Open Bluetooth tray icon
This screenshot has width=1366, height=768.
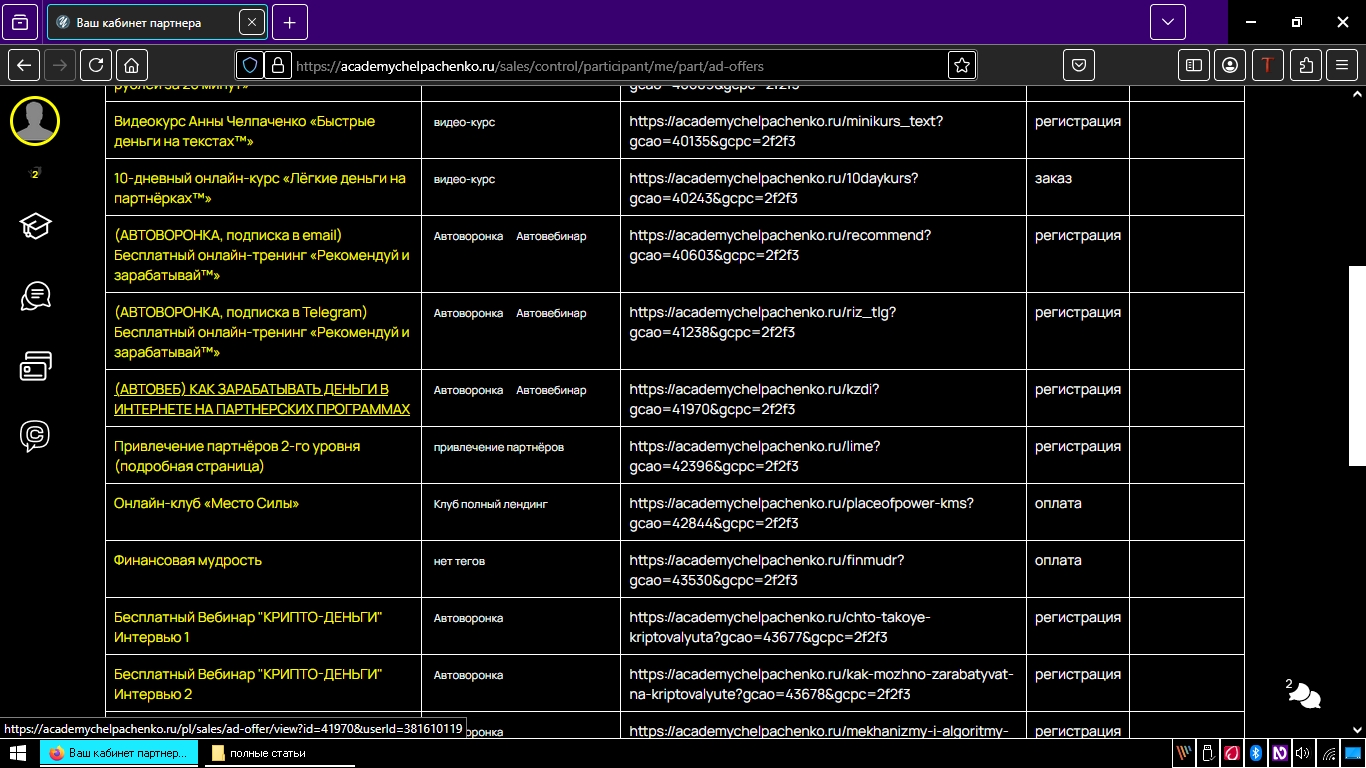click(x=1256, y=753)
